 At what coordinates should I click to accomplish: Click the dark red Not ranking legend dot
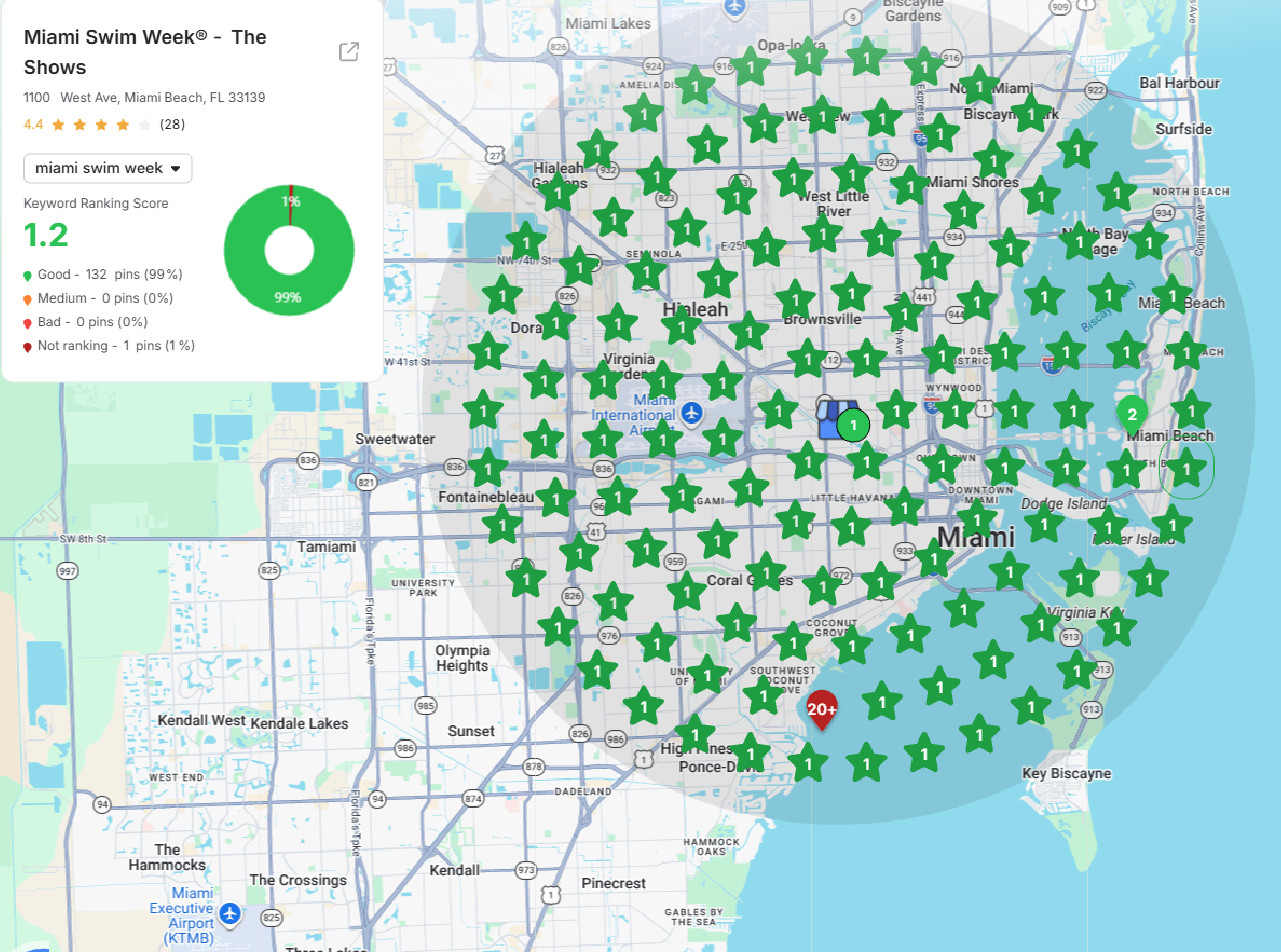27,347
